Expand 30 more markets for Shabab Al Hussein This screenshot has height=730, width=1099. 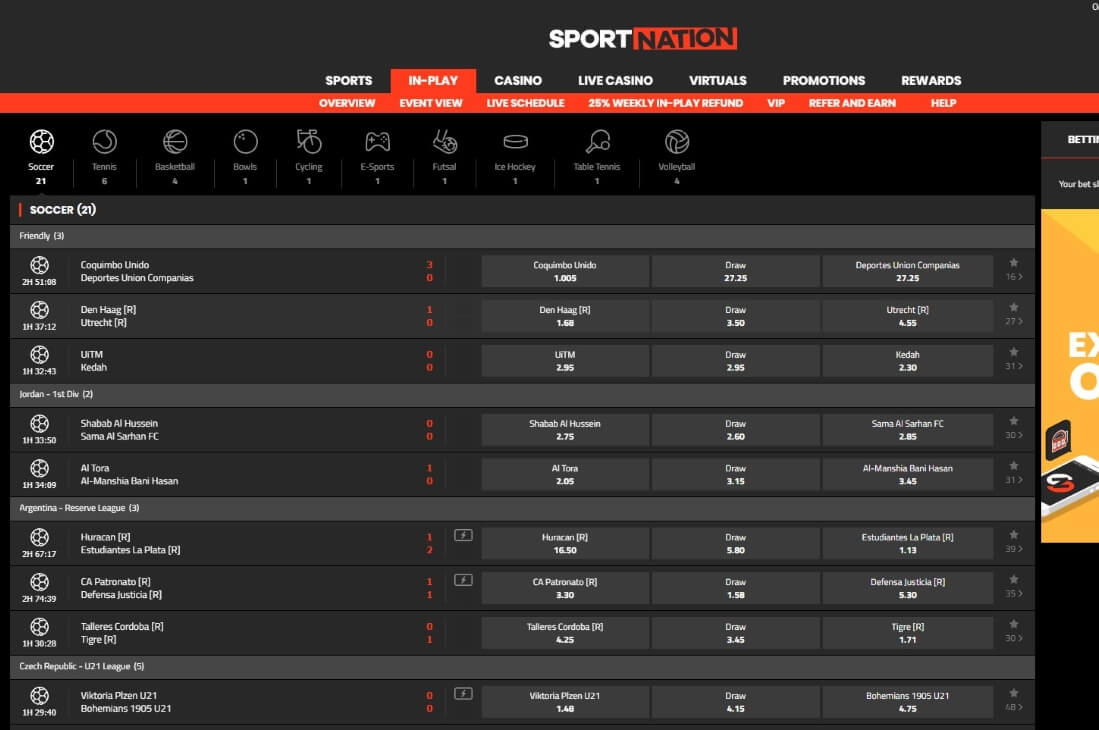point(1013,435)
